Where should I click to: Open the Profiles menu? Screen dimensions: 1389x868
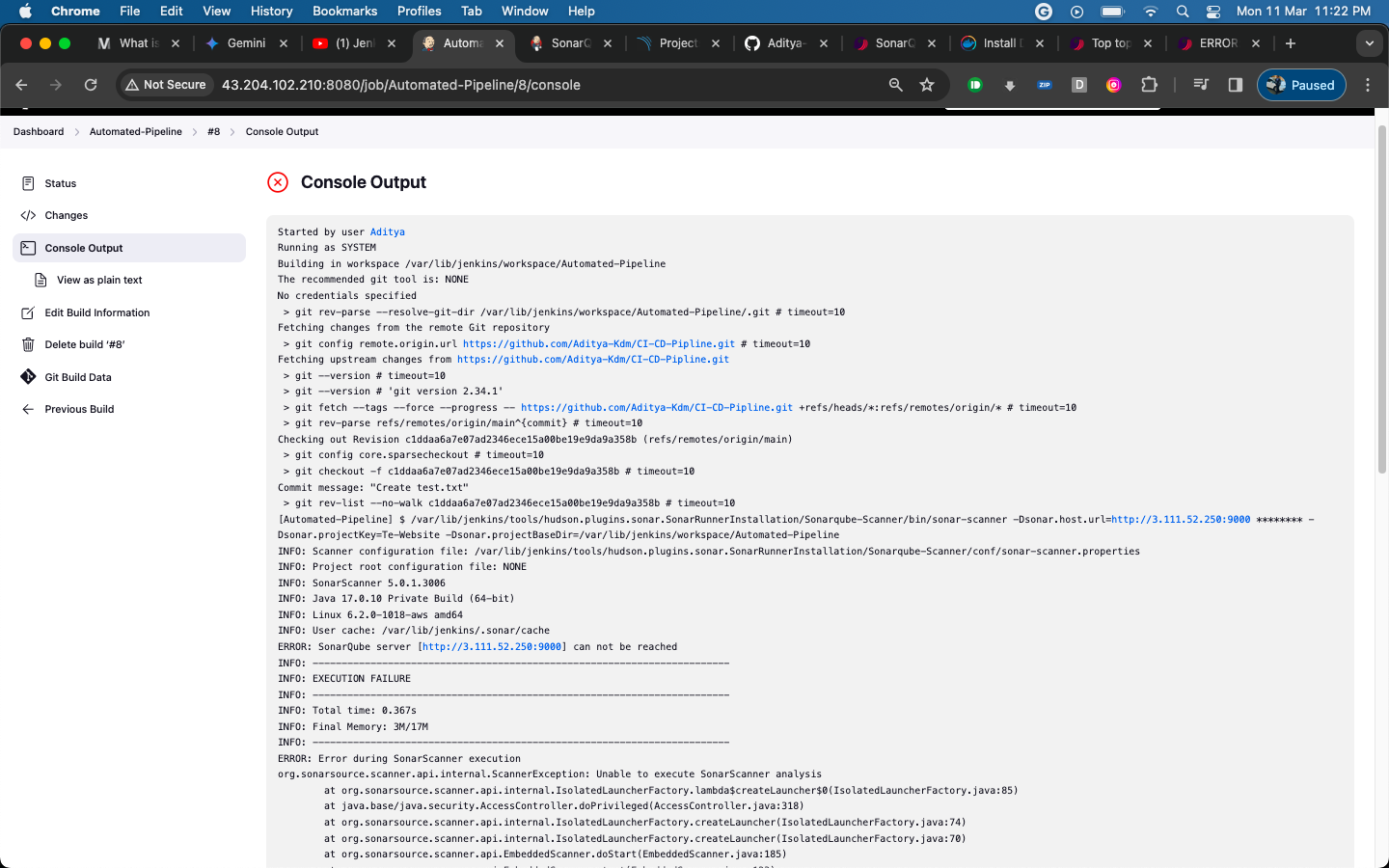click(x=420, y=12)
